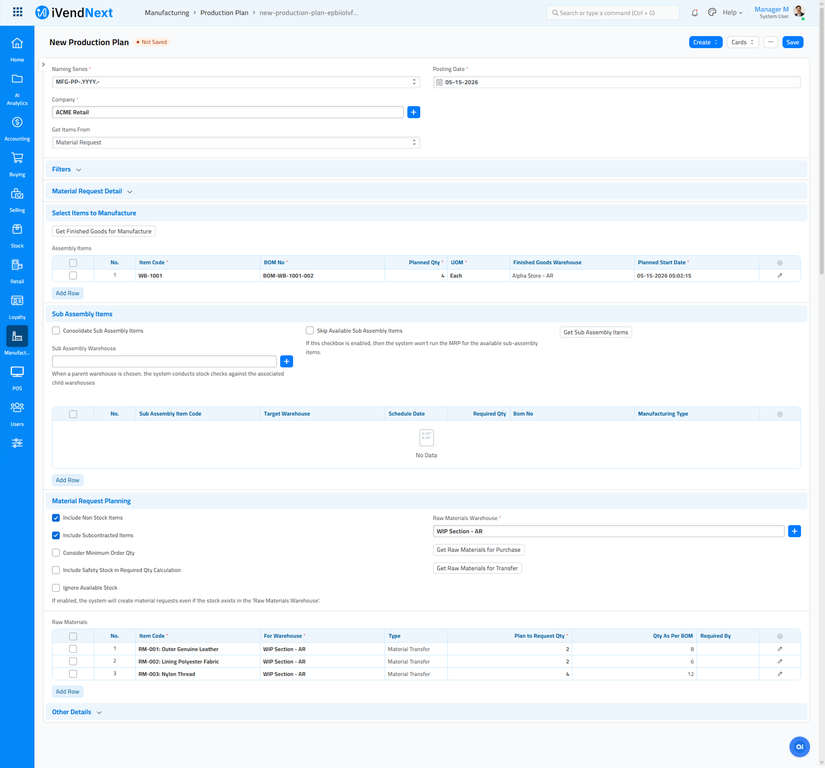
Task: Enable Consider Minimum Order Qty
Action: click(x=56, y=553)
